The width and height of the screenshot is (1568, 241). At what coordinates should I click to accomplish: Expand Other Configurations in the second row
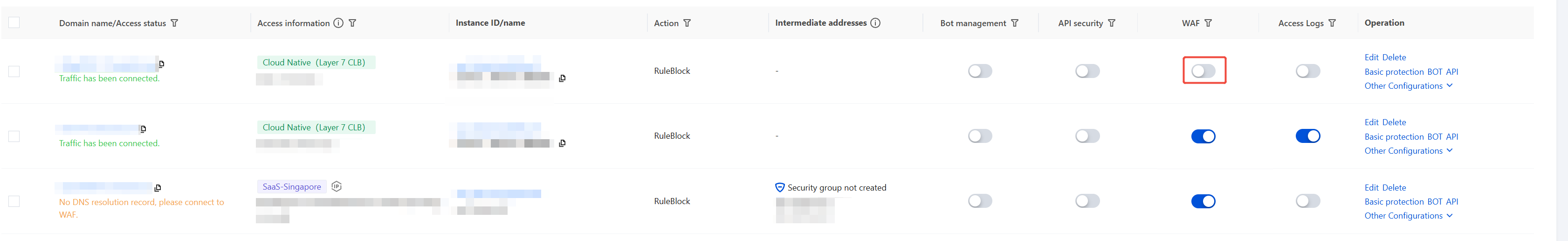[1408, 151]
